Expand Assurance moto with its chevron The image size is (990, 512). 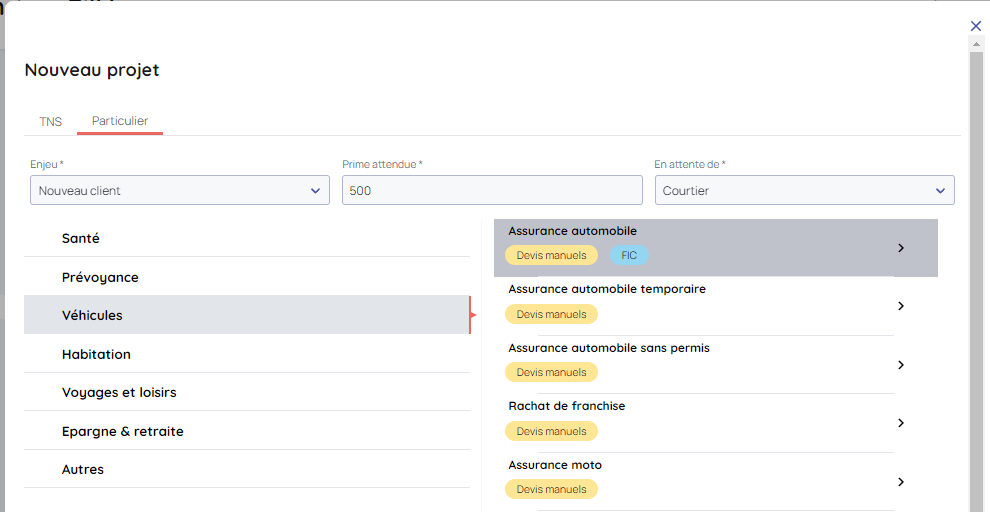click(901, 482)
